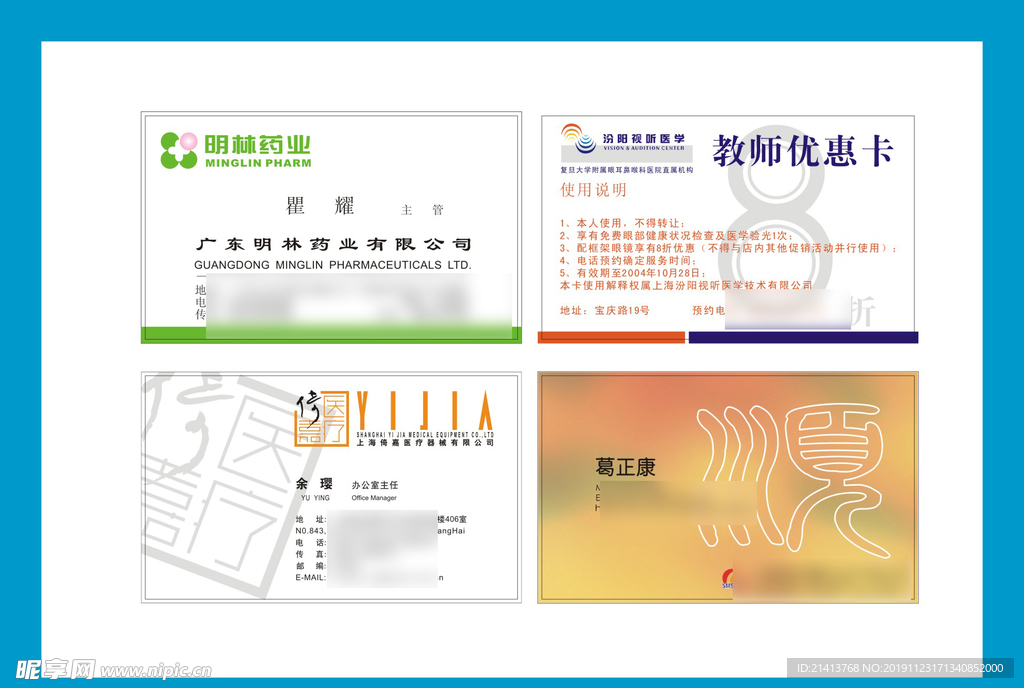Select '复旦大学附属眼耳鼻喉科医院直属机构' line
Viewport: 1024px width, 688px height.
pos(626,170)
